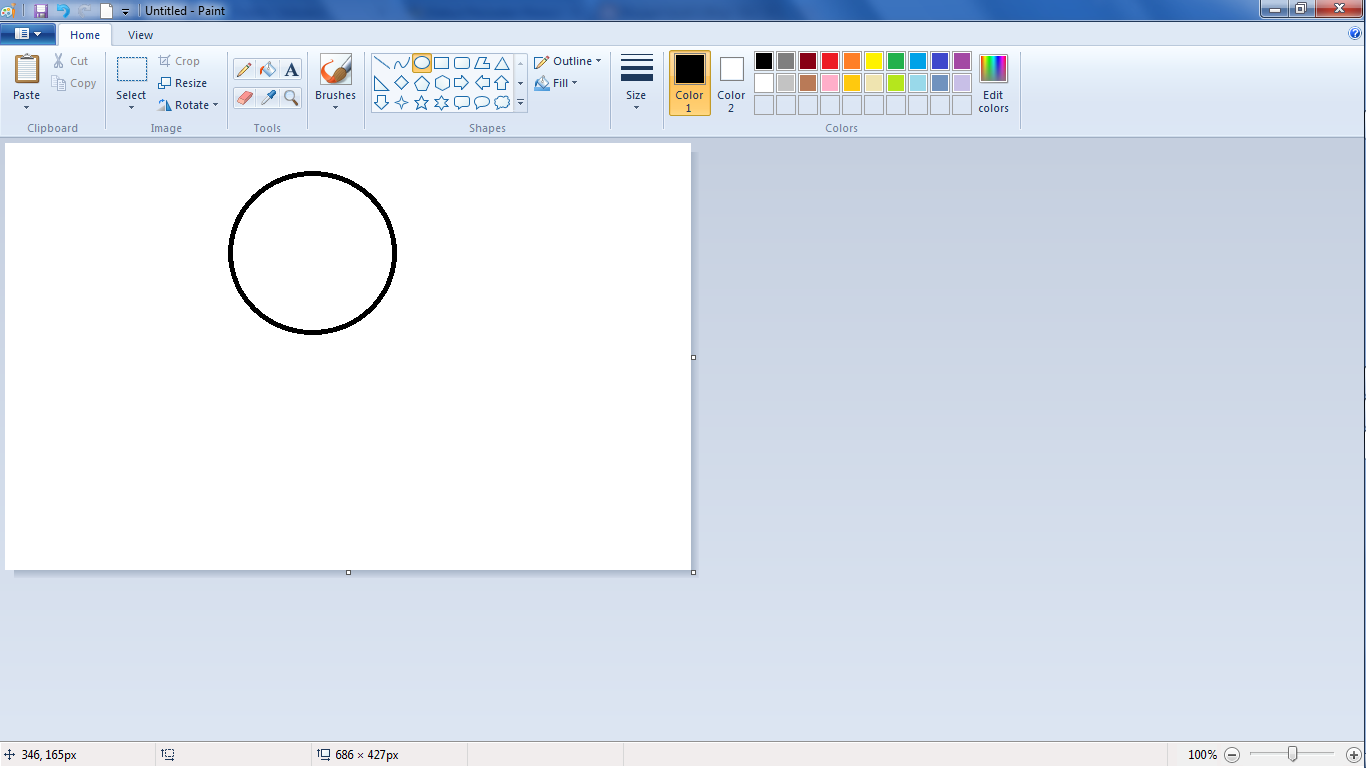Select the Color picker tool
The width and height of the screenshot is (1366, 768).
click(x=267, y=98)
